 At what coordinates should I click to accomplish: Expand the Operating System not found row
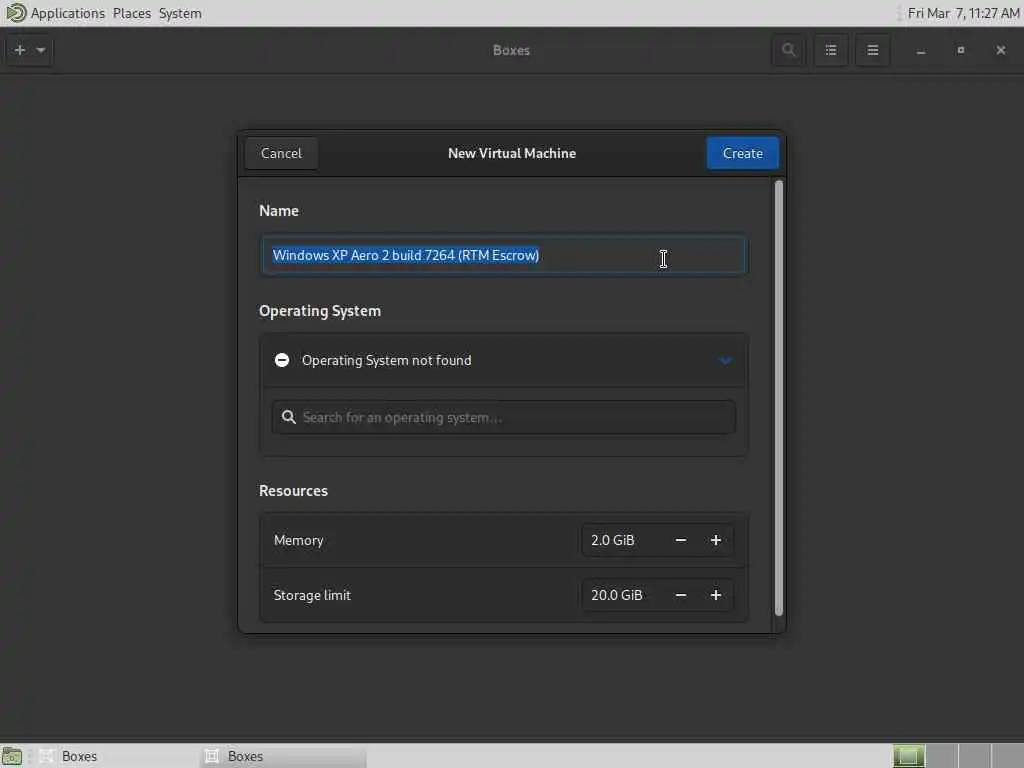(x=504, y=360)
